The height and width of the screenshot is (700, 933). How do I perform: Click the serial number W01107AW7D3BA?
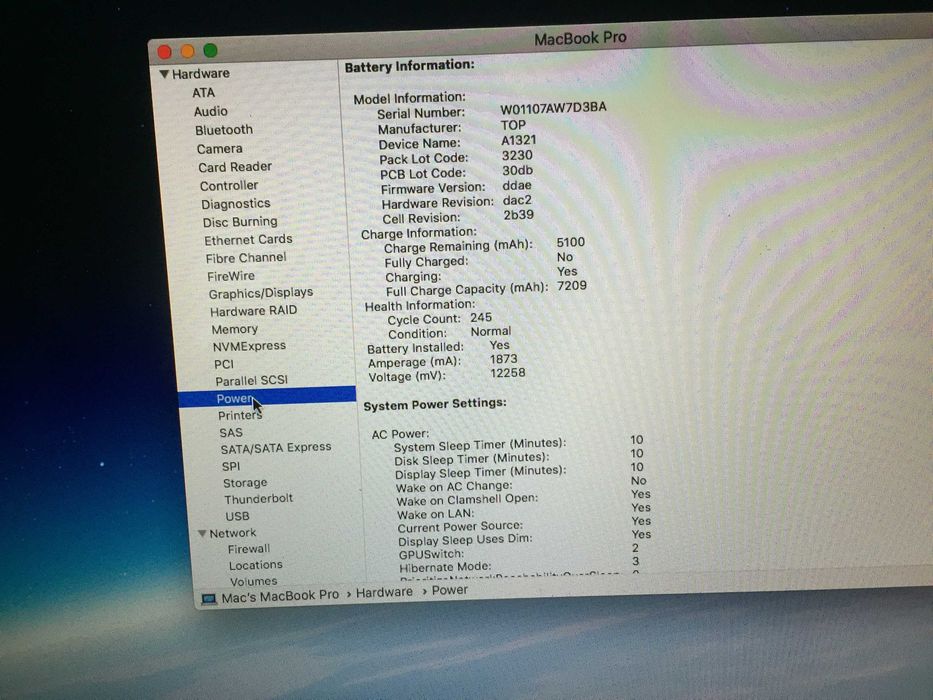pos(553,108)
